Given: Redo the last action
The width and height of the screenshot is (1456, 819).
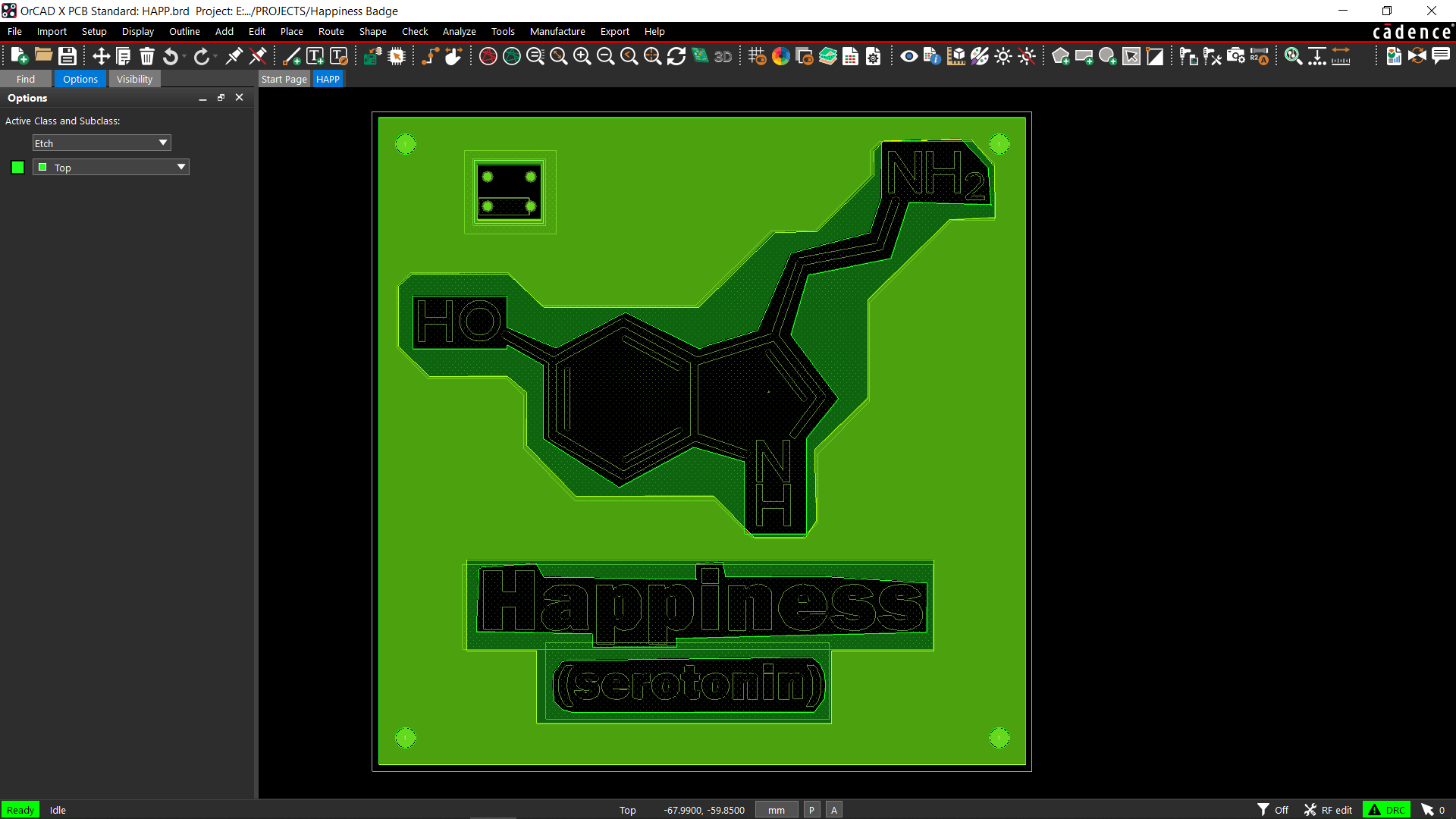Looking at the screenshot, I should point(201,56).
